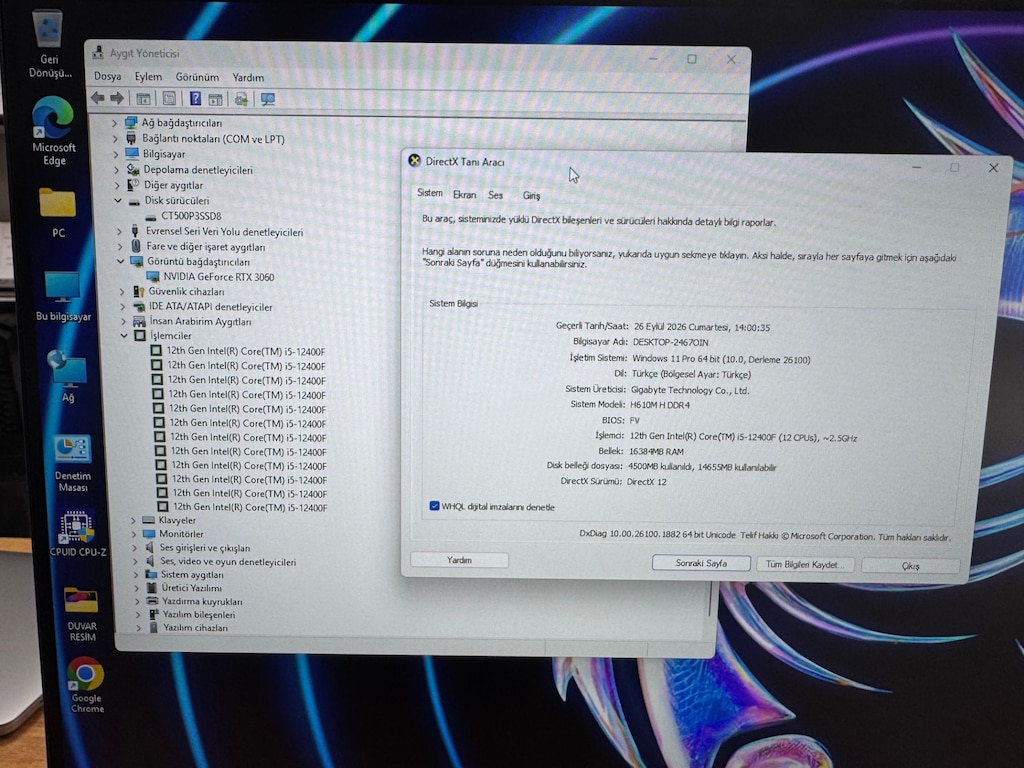Screen dimensions: 1024x768
Task: Select the Recycle Bin (Geri Dönüşüm) desktop icon
Action: click(x=49, y=43)
